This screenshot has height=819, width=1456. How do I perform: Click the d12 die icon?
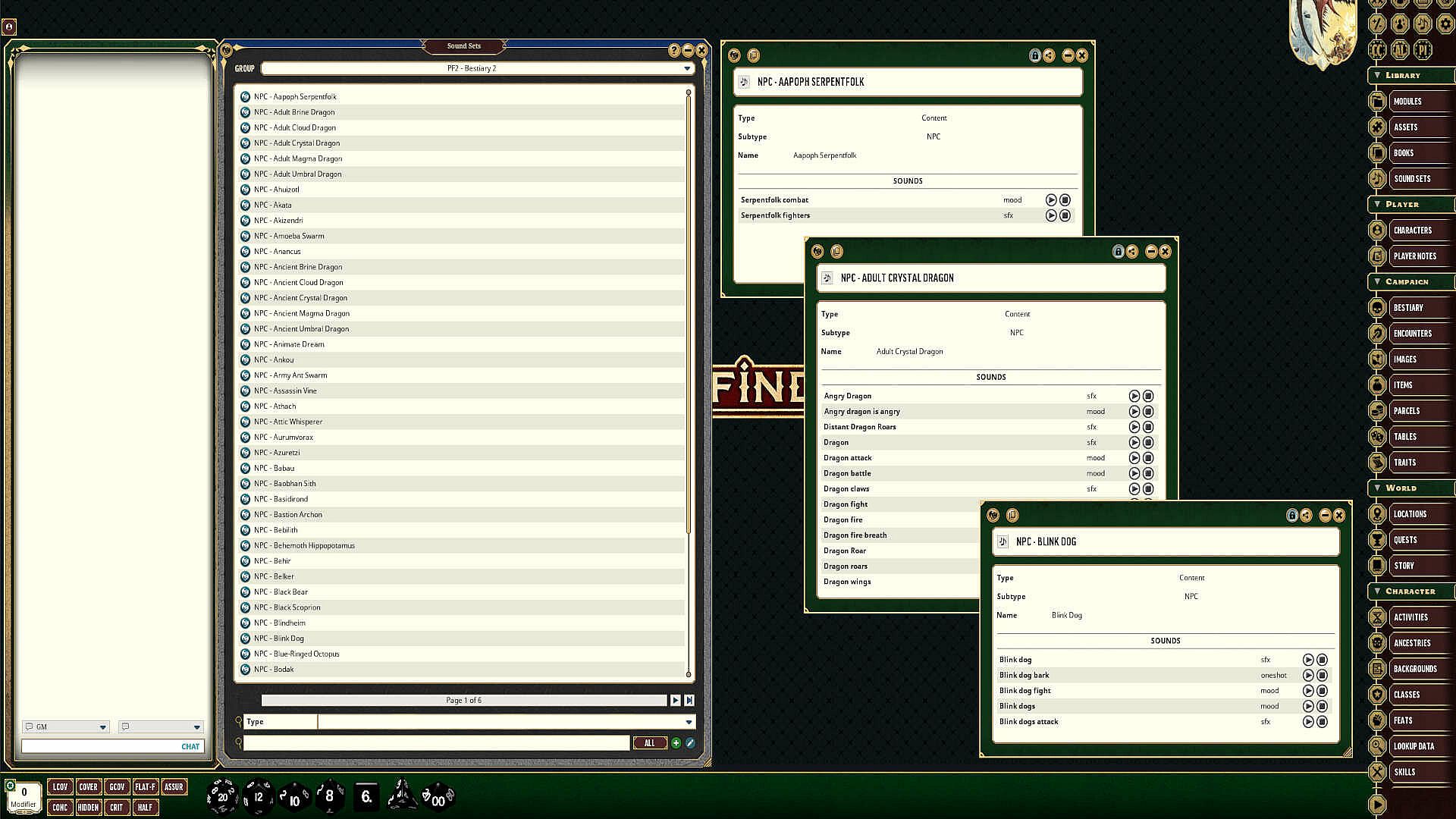tap(258, 795)
